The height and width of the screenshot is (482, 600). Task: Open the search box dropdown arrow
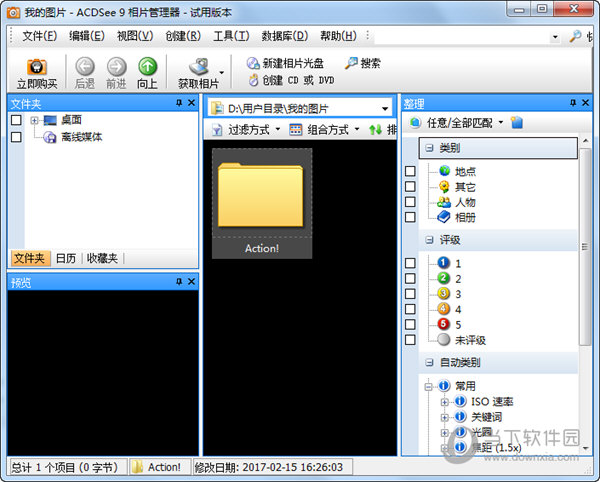pos(555,37)
